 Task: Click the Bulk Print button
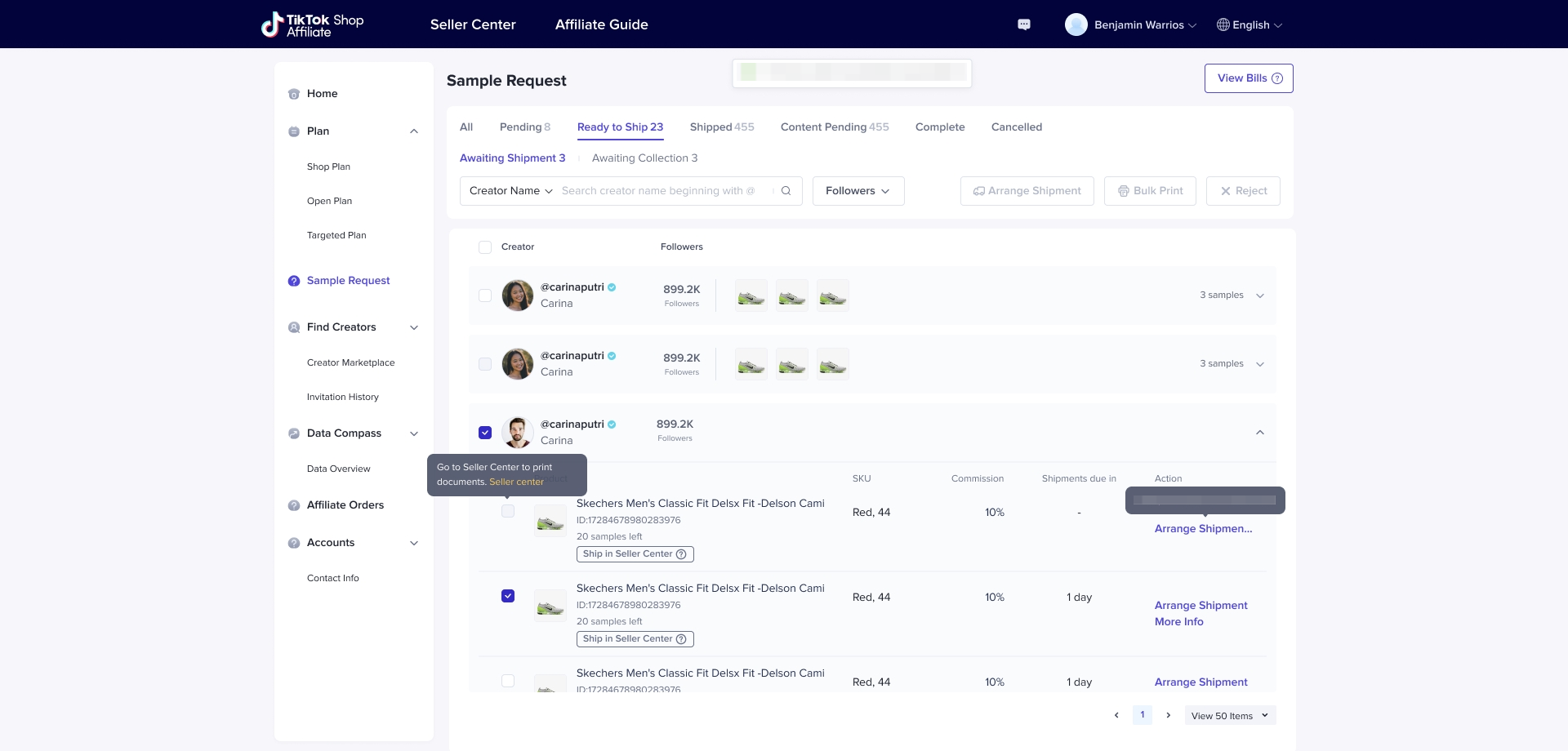pyautogui.click(x=1150, y=191)
